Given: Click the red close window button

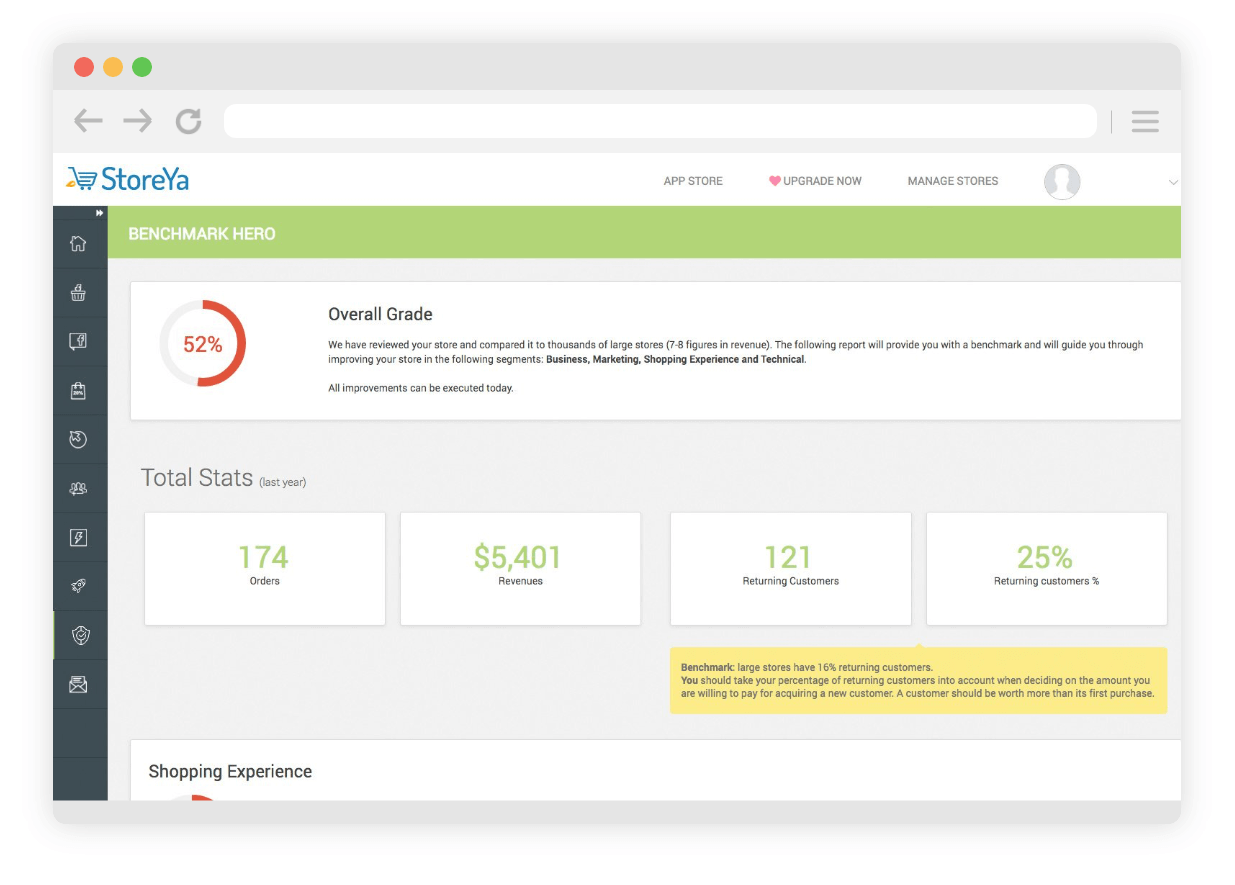Looking at the screenshot, I should [x=84, y=67].
